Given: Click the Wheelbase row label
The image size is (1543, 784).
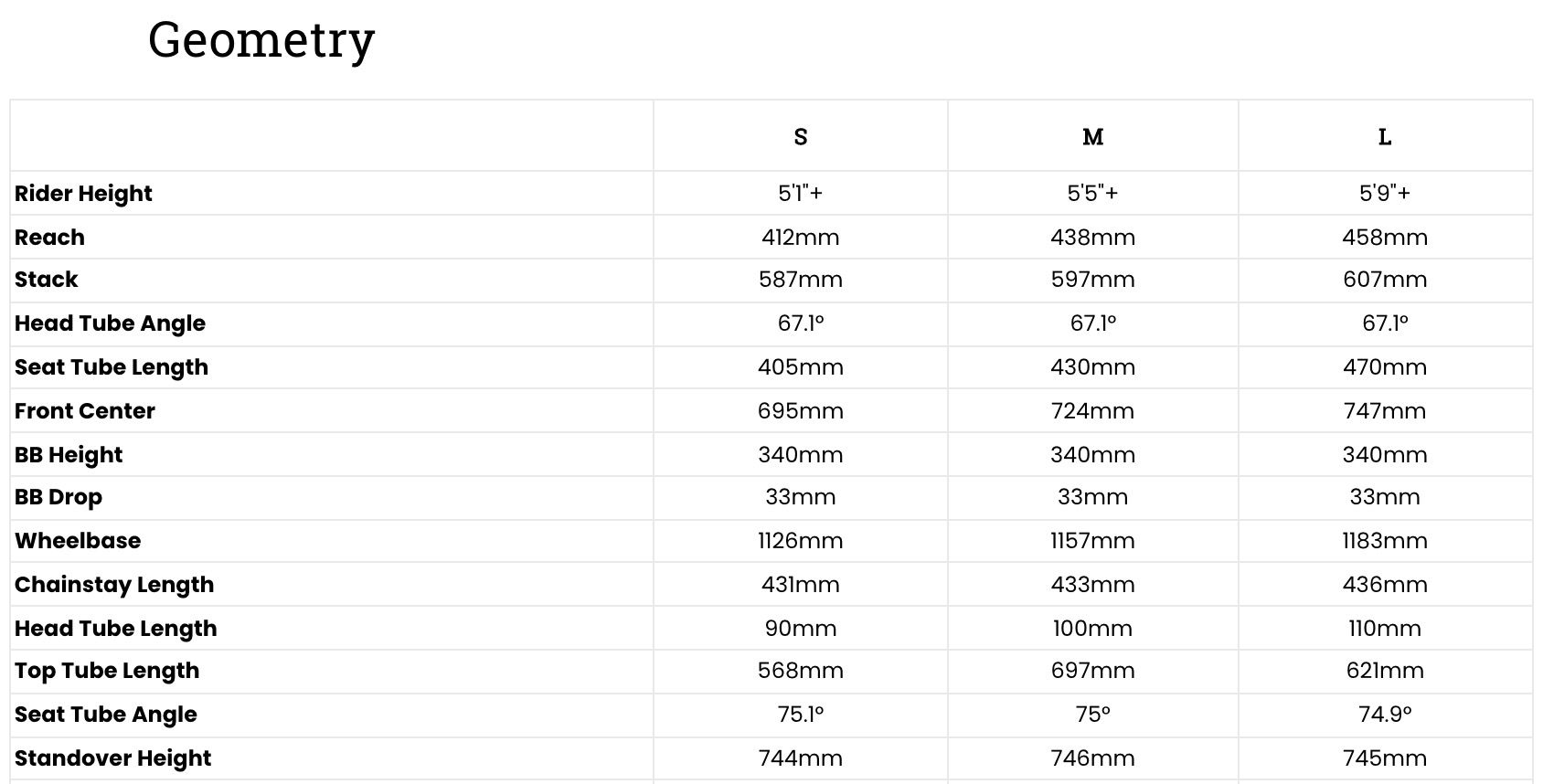Looking at the screenshot, I should pos(78,541).
